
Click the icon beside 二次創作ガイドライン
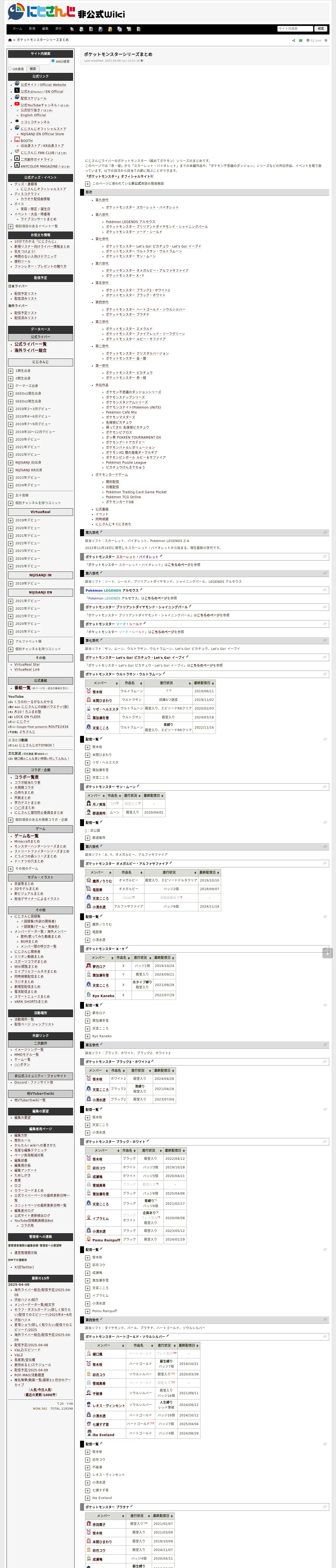17,158
